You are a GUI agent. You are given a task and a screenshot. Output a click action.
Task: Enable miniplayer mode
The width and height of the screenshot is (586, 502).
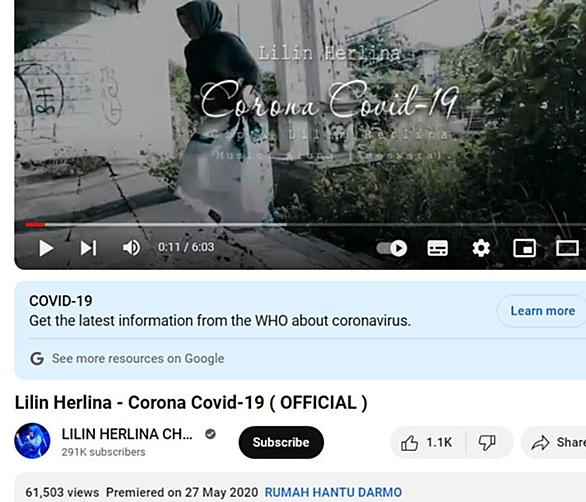524,248
